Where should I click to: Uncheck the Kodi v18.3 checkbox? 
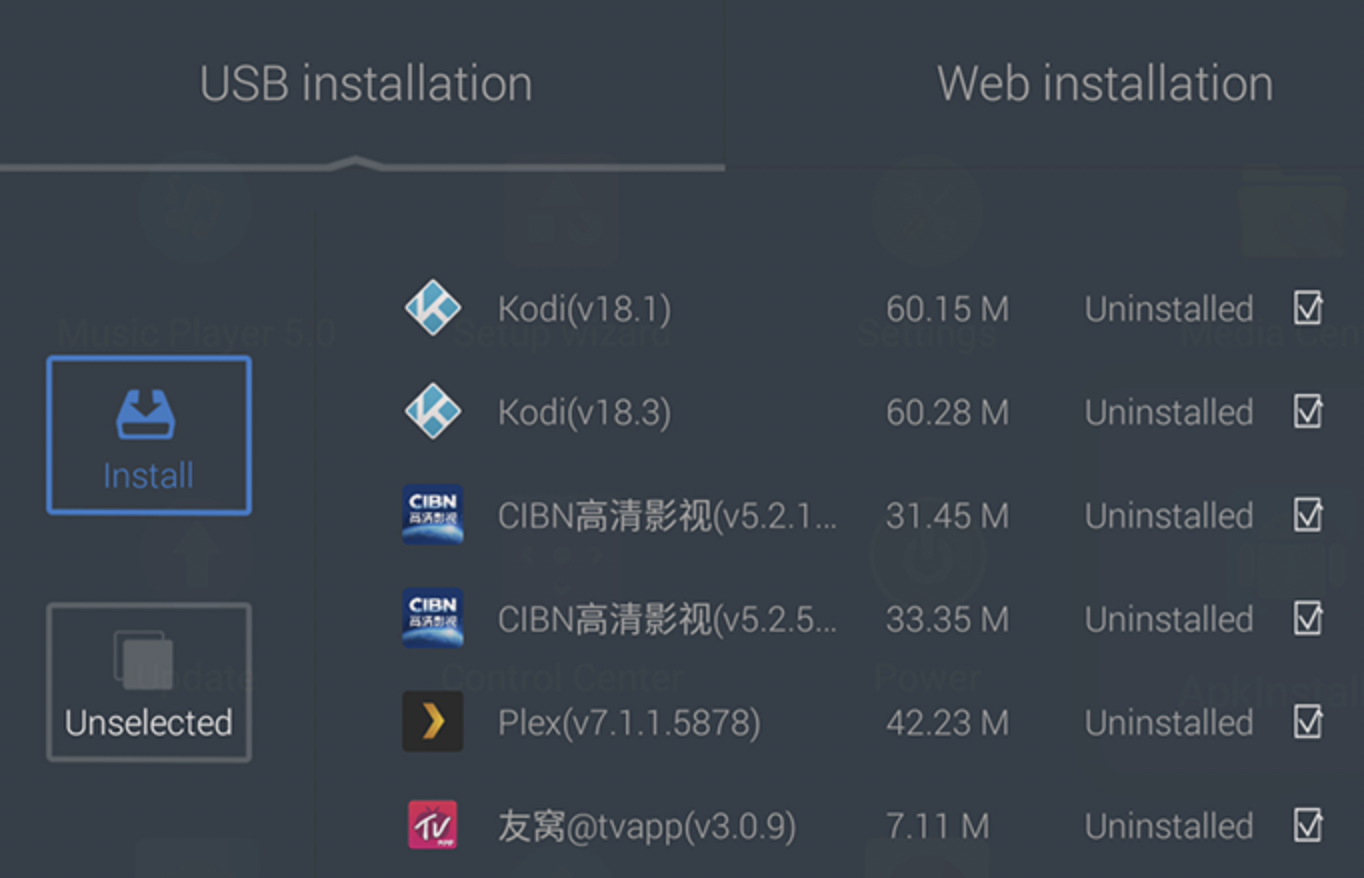tap(1308, 411)
